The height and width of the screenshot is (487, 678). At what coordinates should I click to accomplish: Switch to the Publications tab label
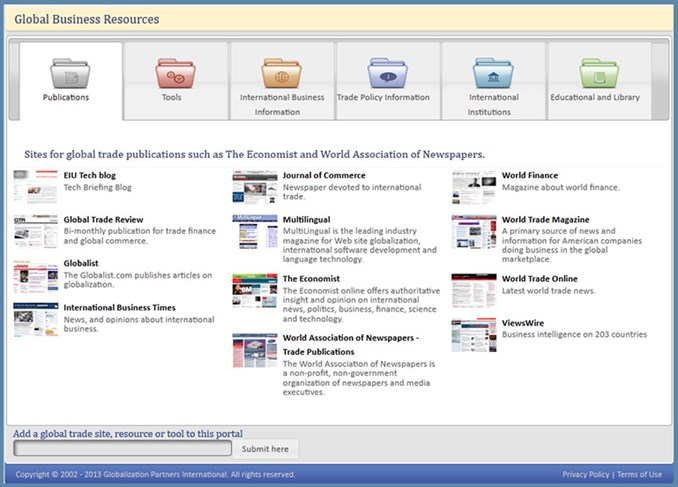[66, 97]
